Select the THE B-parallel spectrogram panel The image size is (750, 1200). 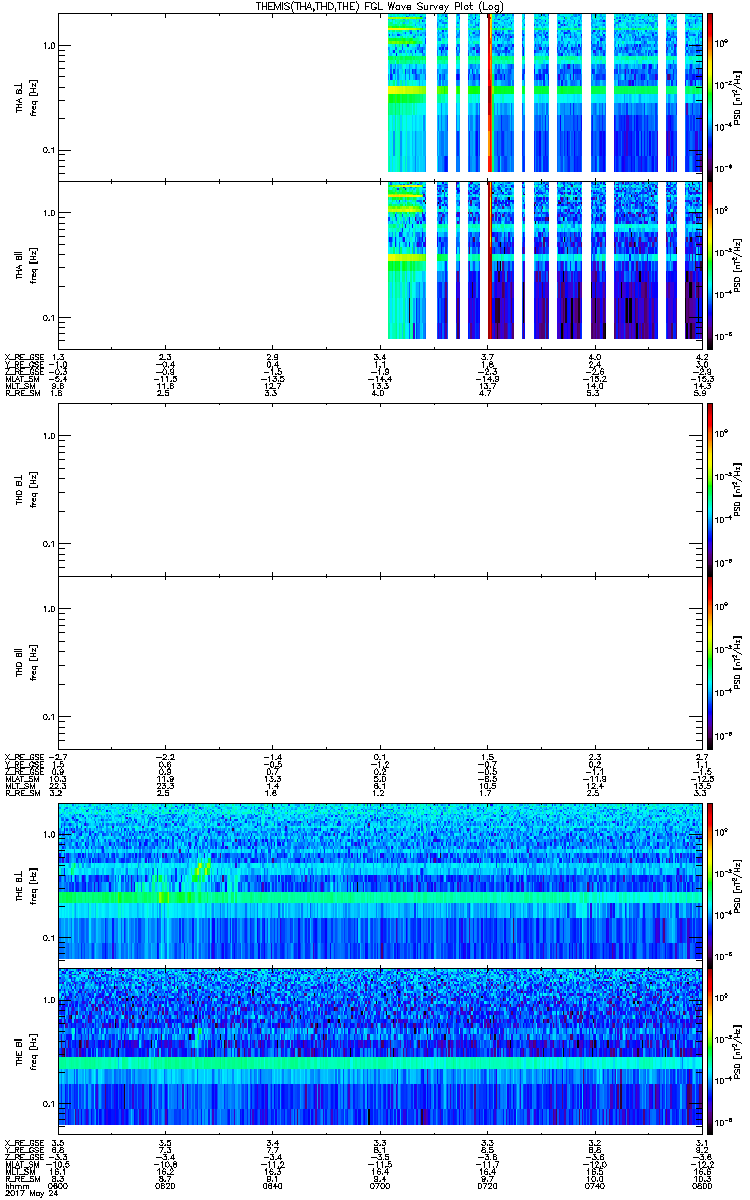click(380, 1049)
